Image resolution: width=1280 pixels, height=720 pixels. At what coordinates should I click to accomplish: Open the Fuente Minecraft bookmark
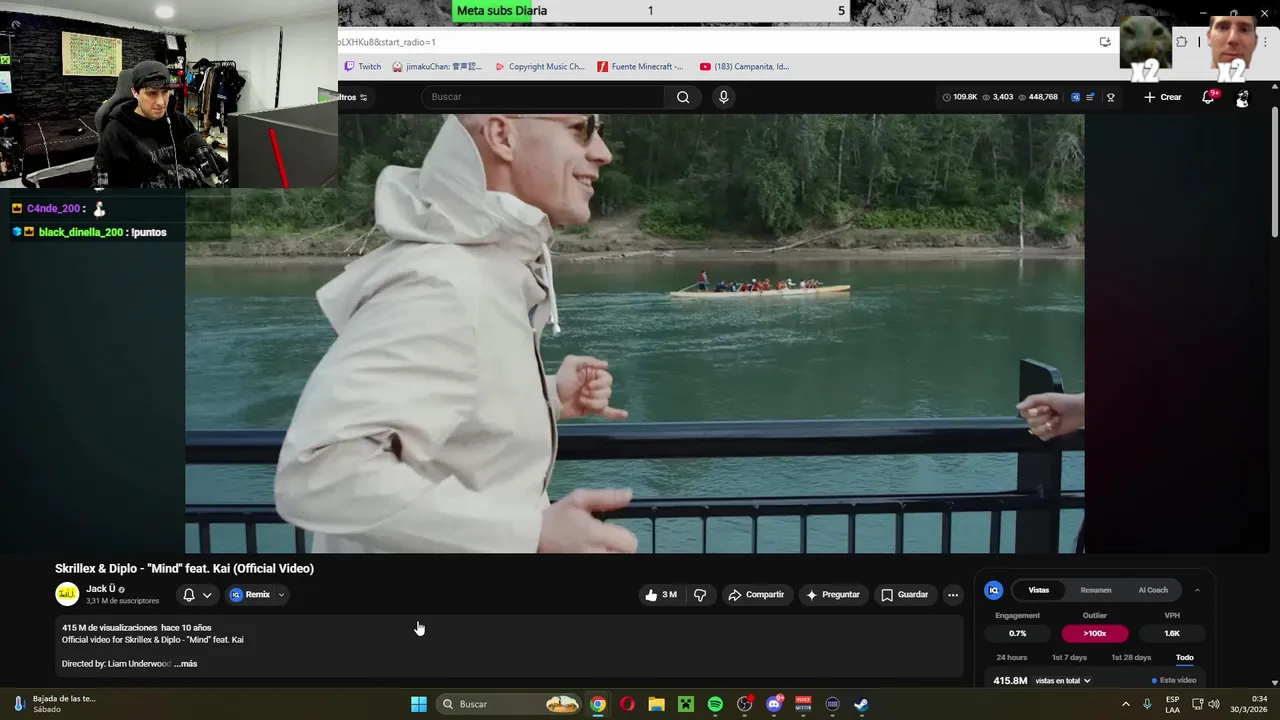point(640,67)
